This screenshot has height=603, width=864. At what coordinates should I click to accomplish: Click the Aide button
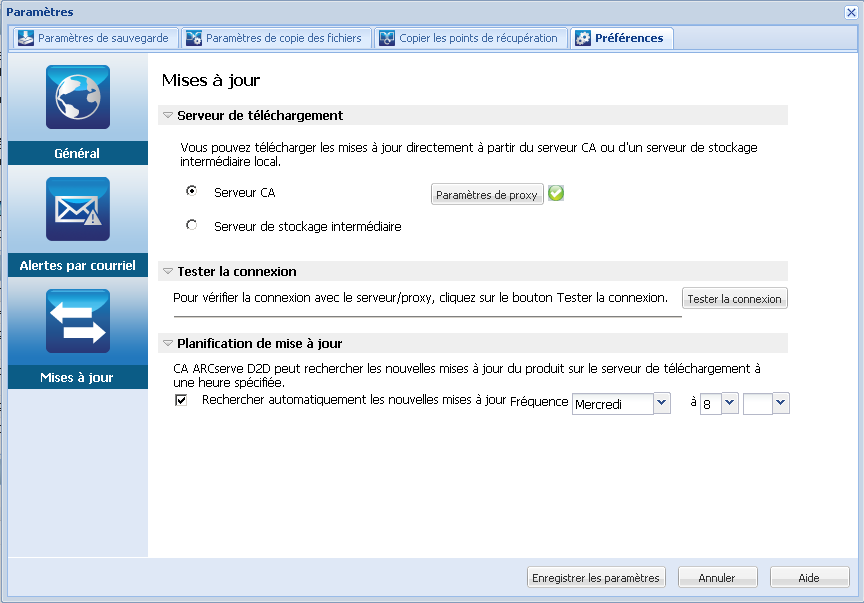809,578
